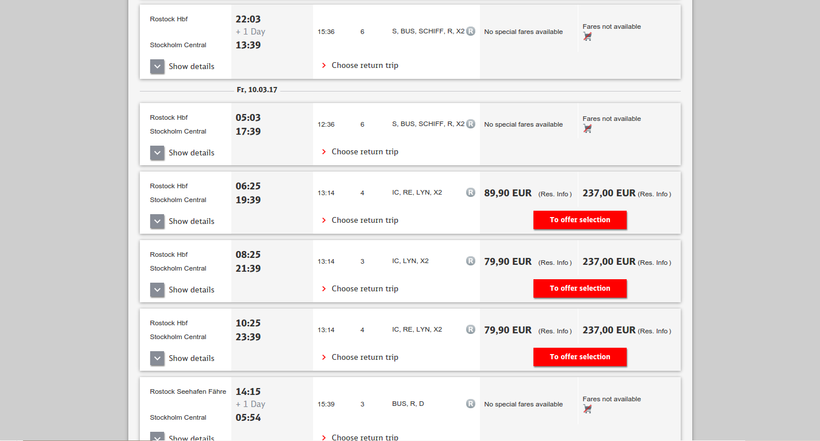
Task: Click the R reservation icon on 06:25 connection
Action: (470, 192)
